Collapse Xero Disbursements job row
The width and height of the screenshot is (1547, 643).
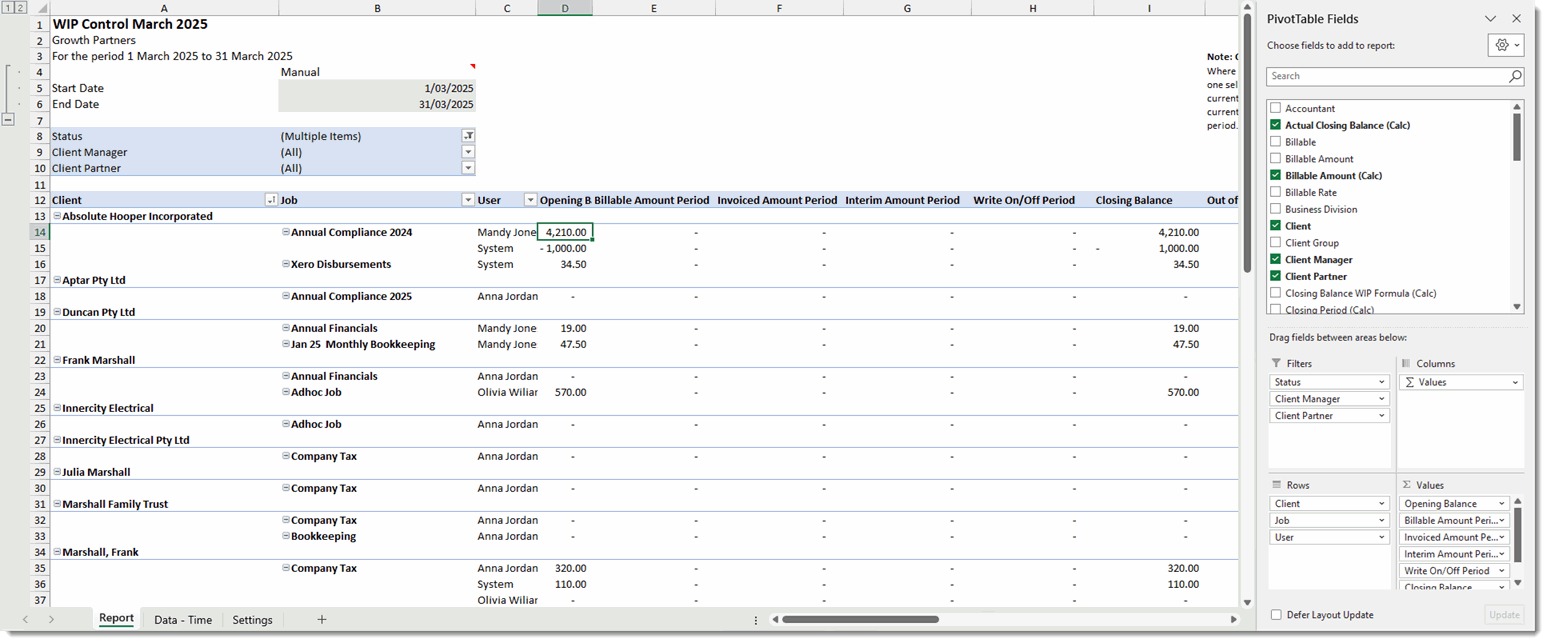[x=286, y=264]
